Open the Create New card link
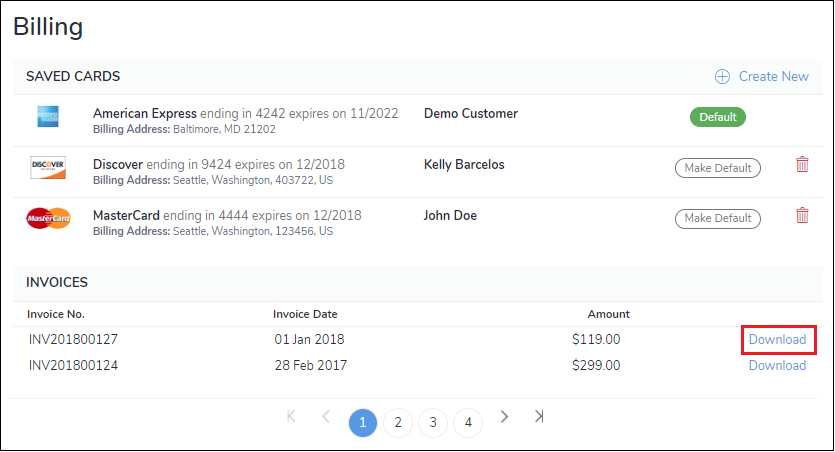Image resolution: width=835 pixels, height=452 pixels. [x=773, y=77]
